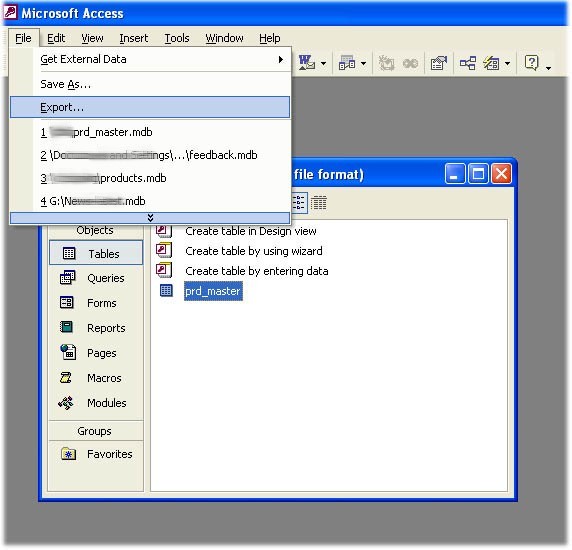Select Create table by entering data
Screen dimensions: 572x550
click(256, 271)
